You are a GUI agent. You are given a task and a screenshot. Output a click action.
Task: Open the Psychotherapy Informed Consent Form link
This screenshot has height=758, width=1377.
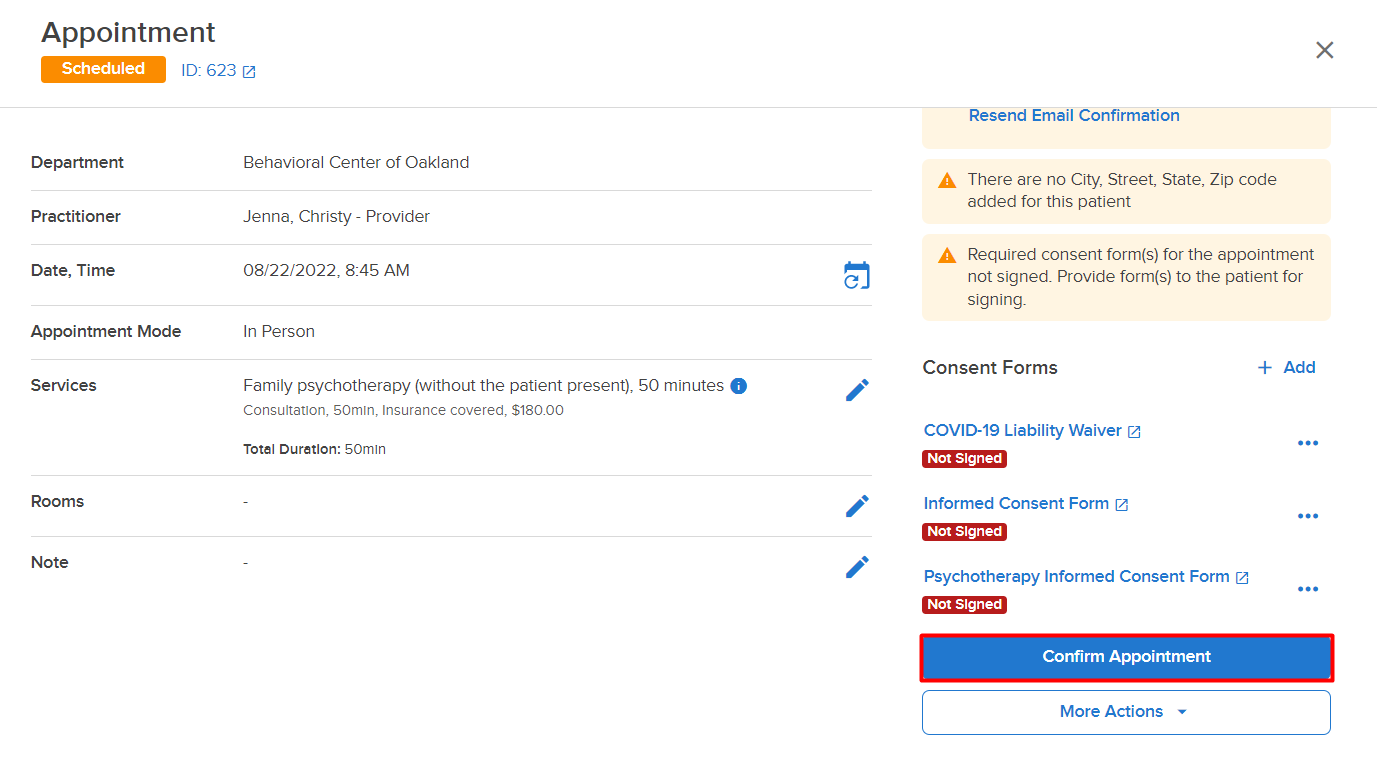[1076, 576]
